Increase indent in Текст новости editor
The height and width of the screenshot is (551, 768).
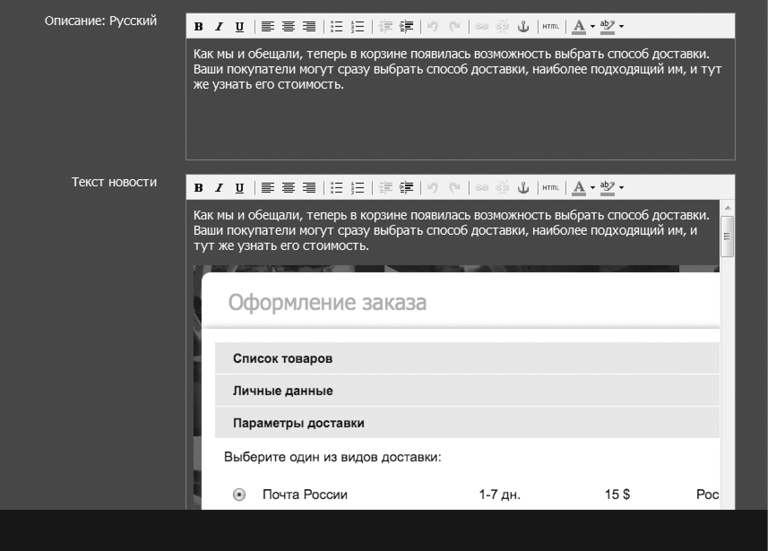pos(407,188)
